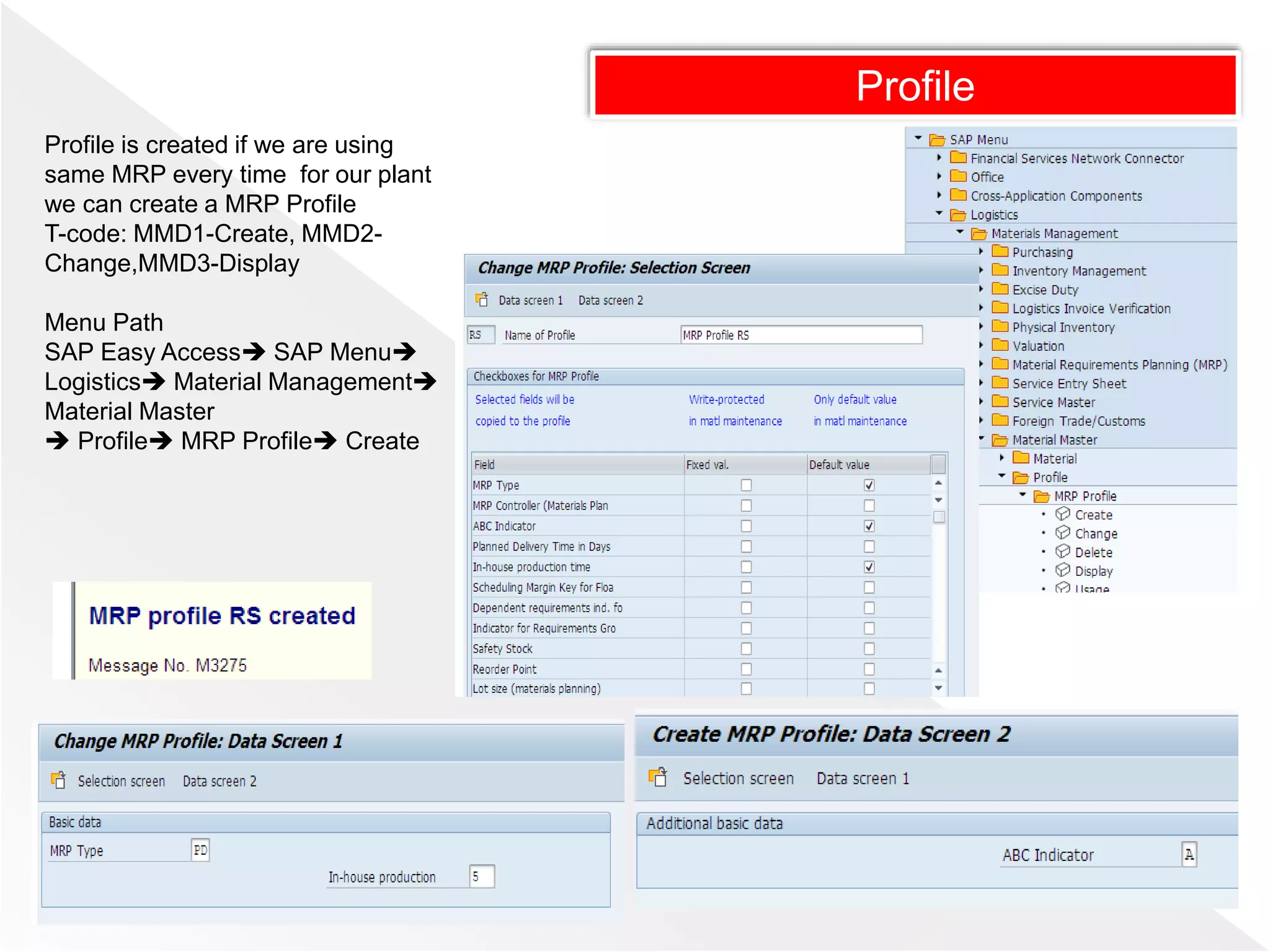Open Data screen 2 from Selection Screen
Viewport: 1270px width, 952px height.
coord(611,301)
